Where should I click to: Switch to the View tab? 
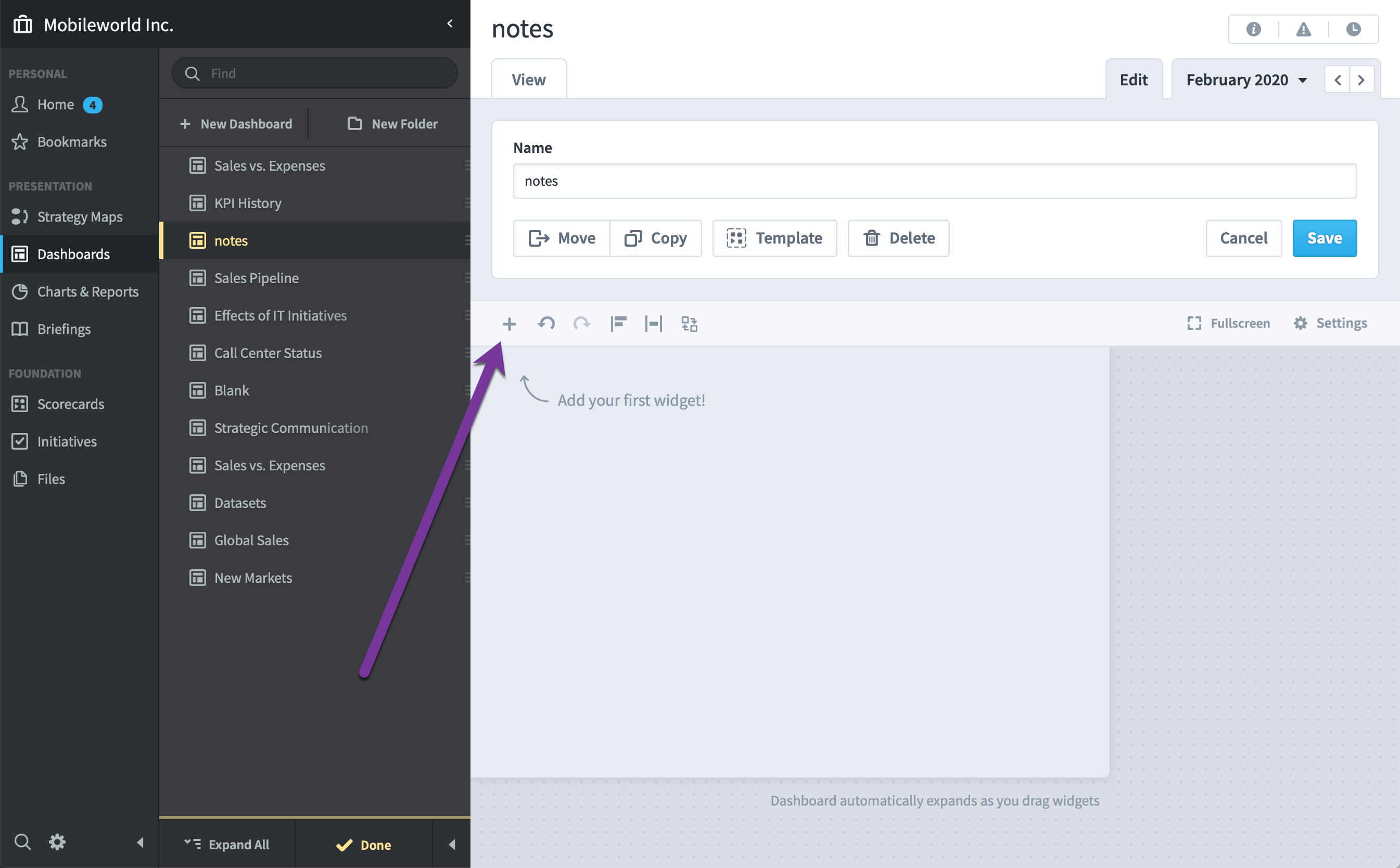pyautogui.click(x=529, y=79)
